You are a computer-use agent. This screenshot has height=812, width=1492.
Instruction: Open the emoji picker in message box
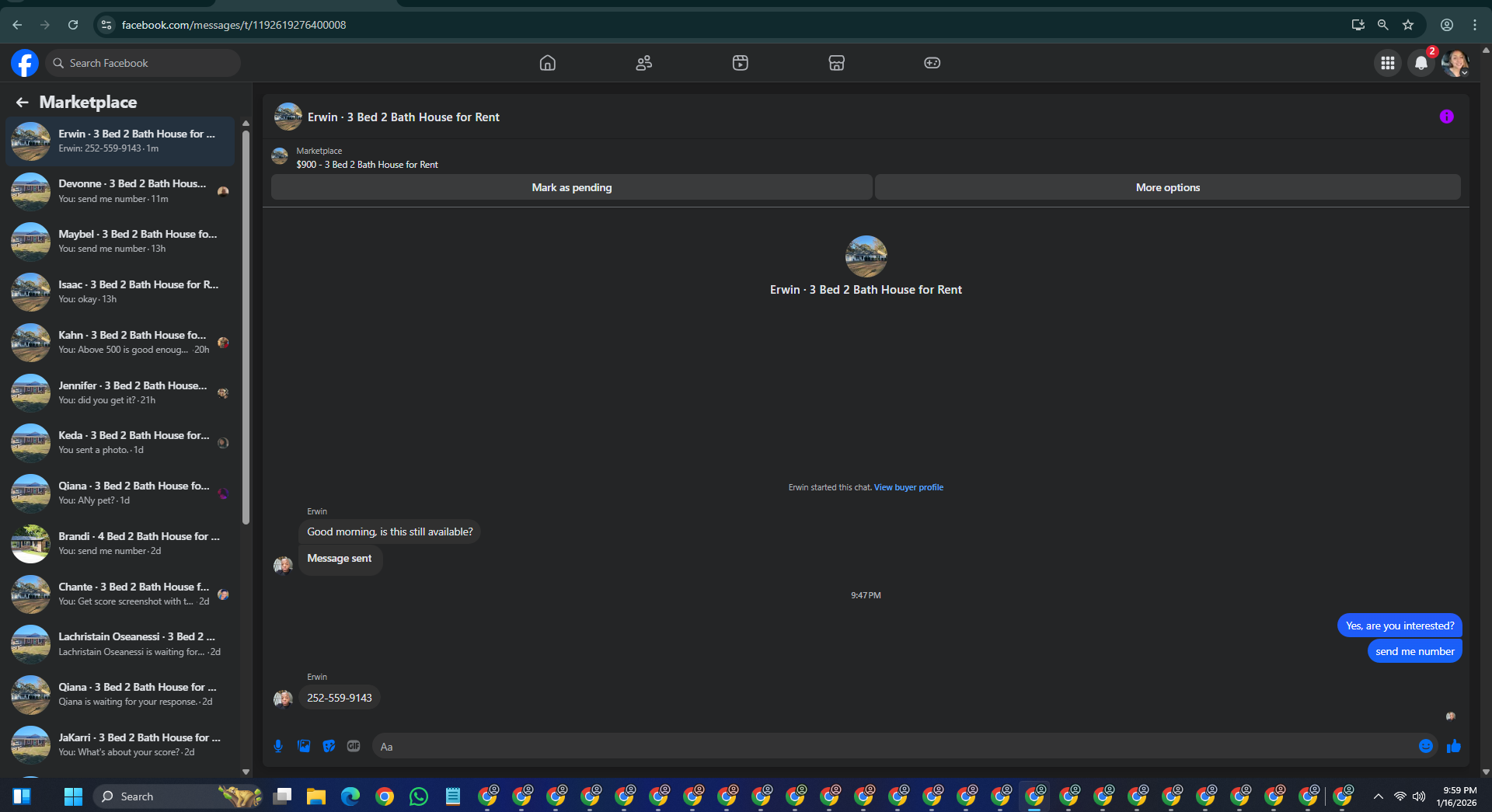point(1425,746)
